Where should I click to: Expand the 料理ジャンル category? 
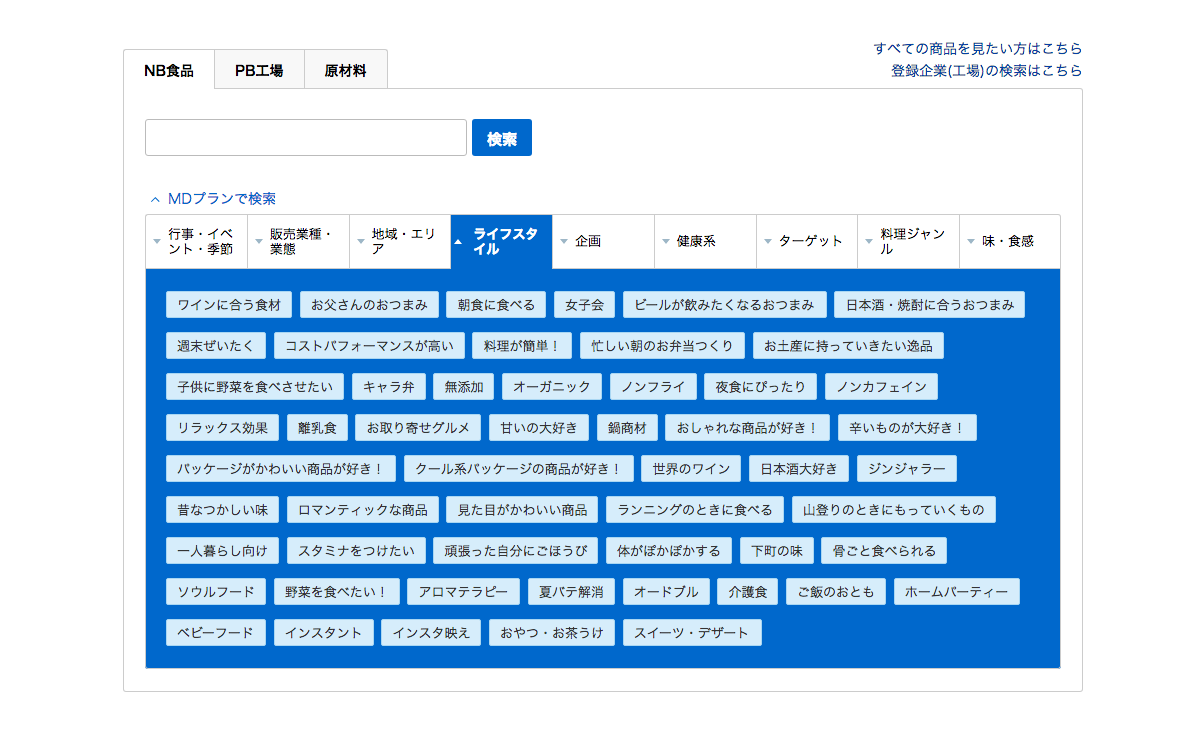click(908, 242)
